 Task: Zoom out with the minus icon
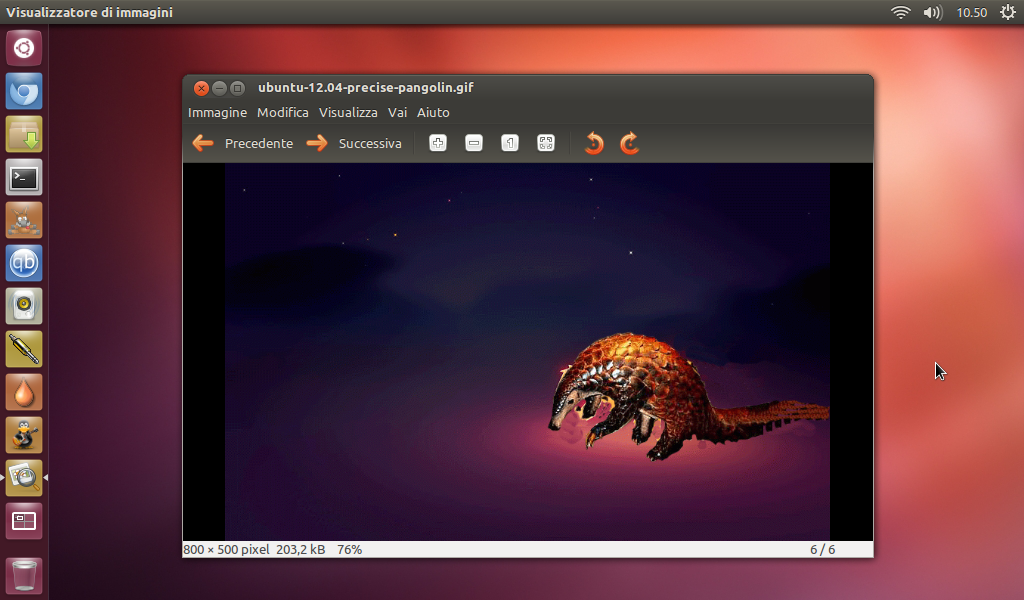[473, 143]
